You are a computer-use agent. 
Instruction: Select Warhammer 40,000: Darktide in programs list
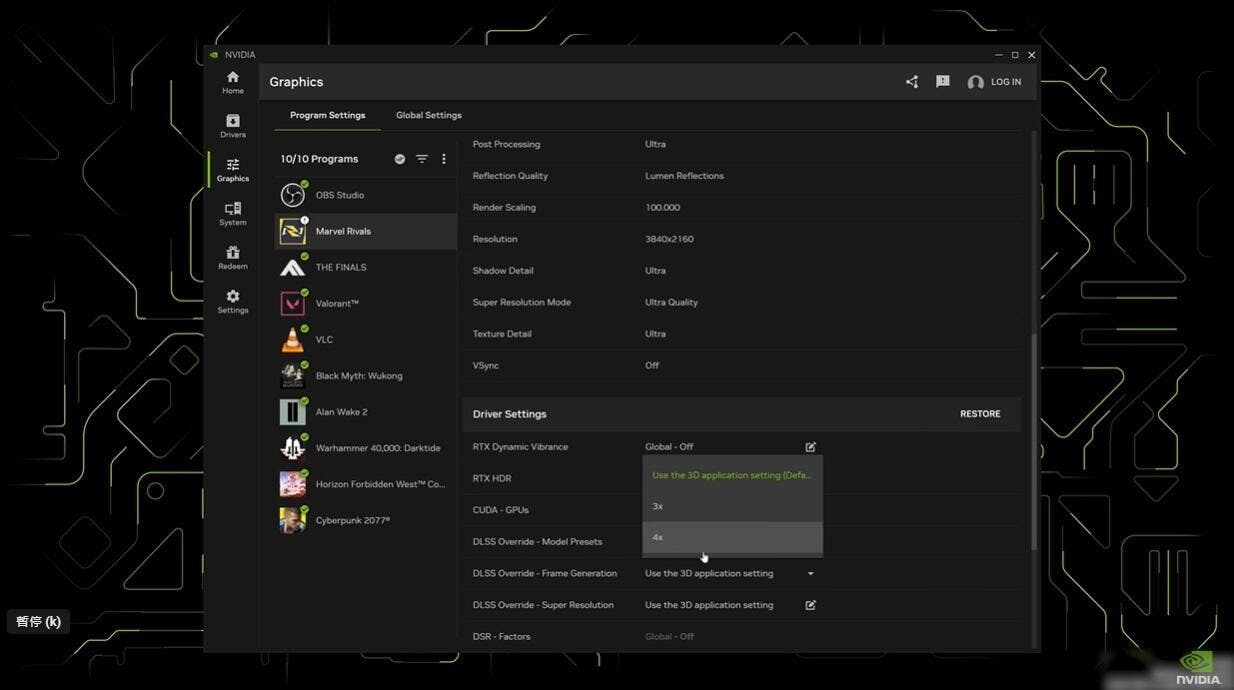coord(366,448)
